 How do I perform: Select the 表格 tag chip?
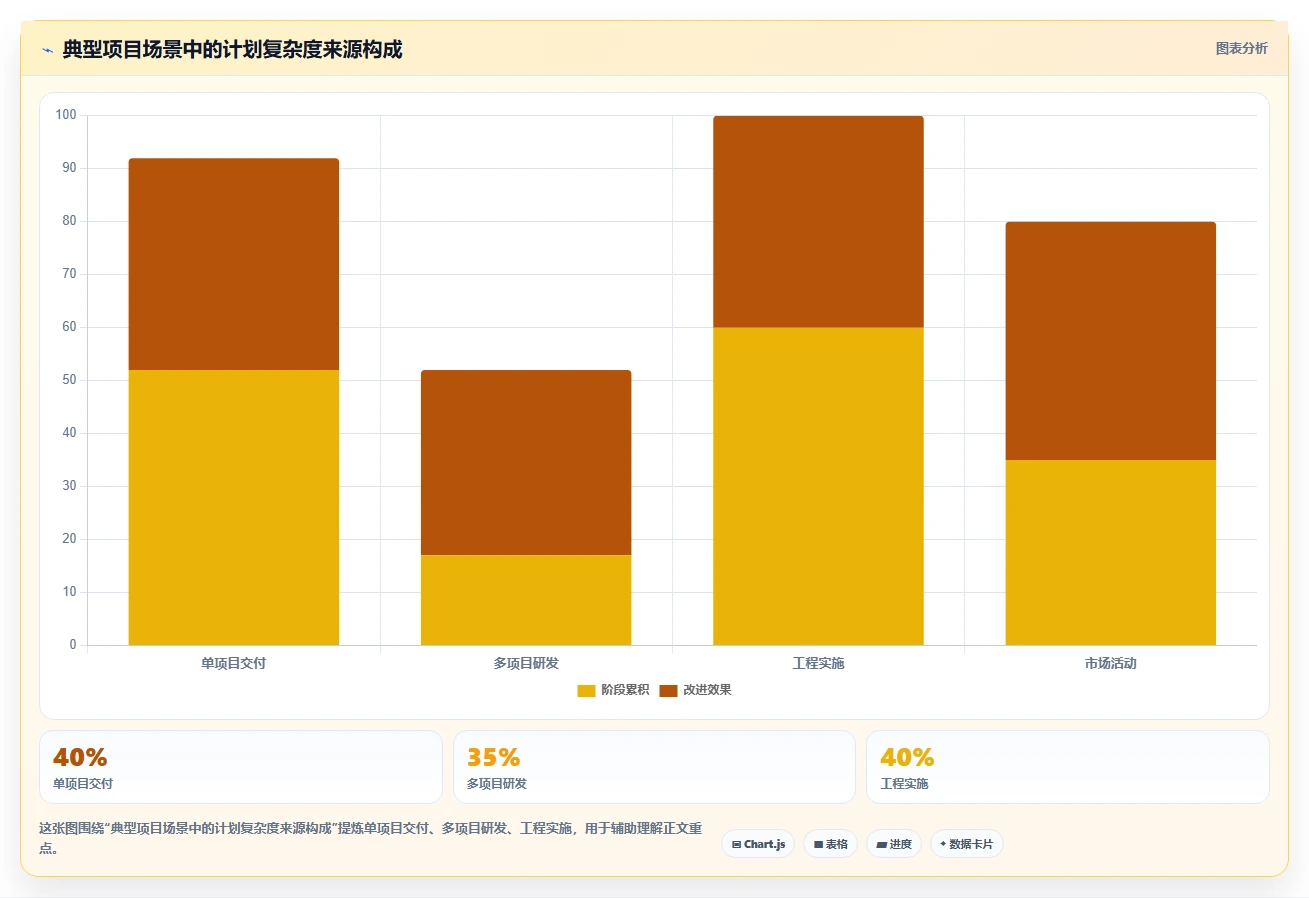click(830, 844)
